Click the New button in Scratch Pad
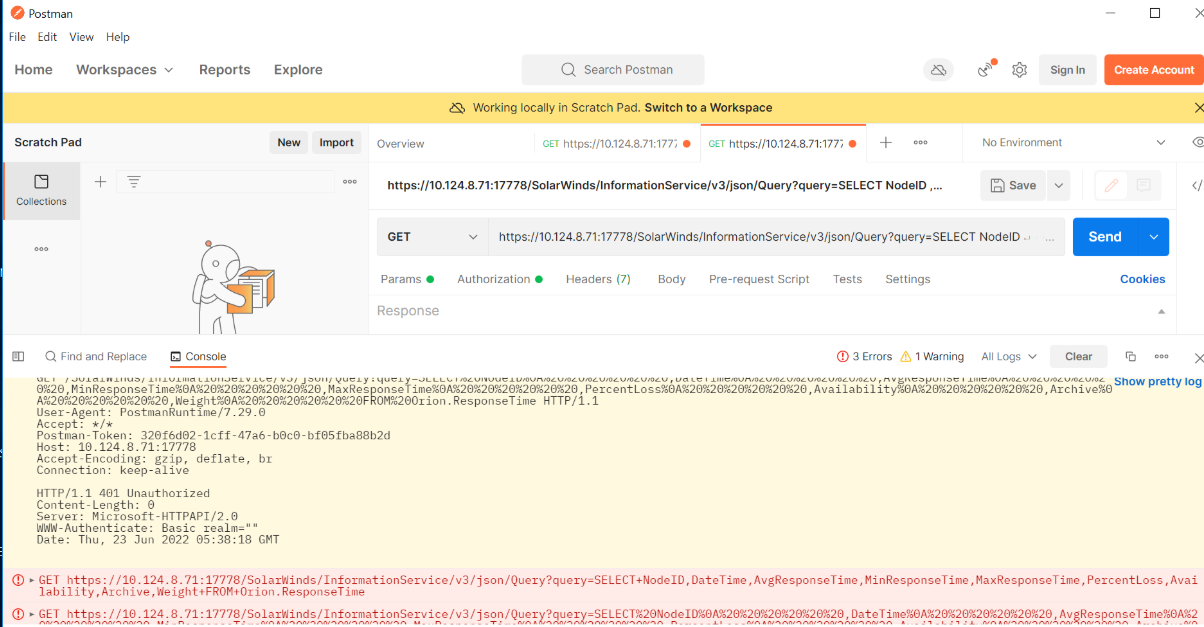 pyautogui.click(x=289, y=142)
